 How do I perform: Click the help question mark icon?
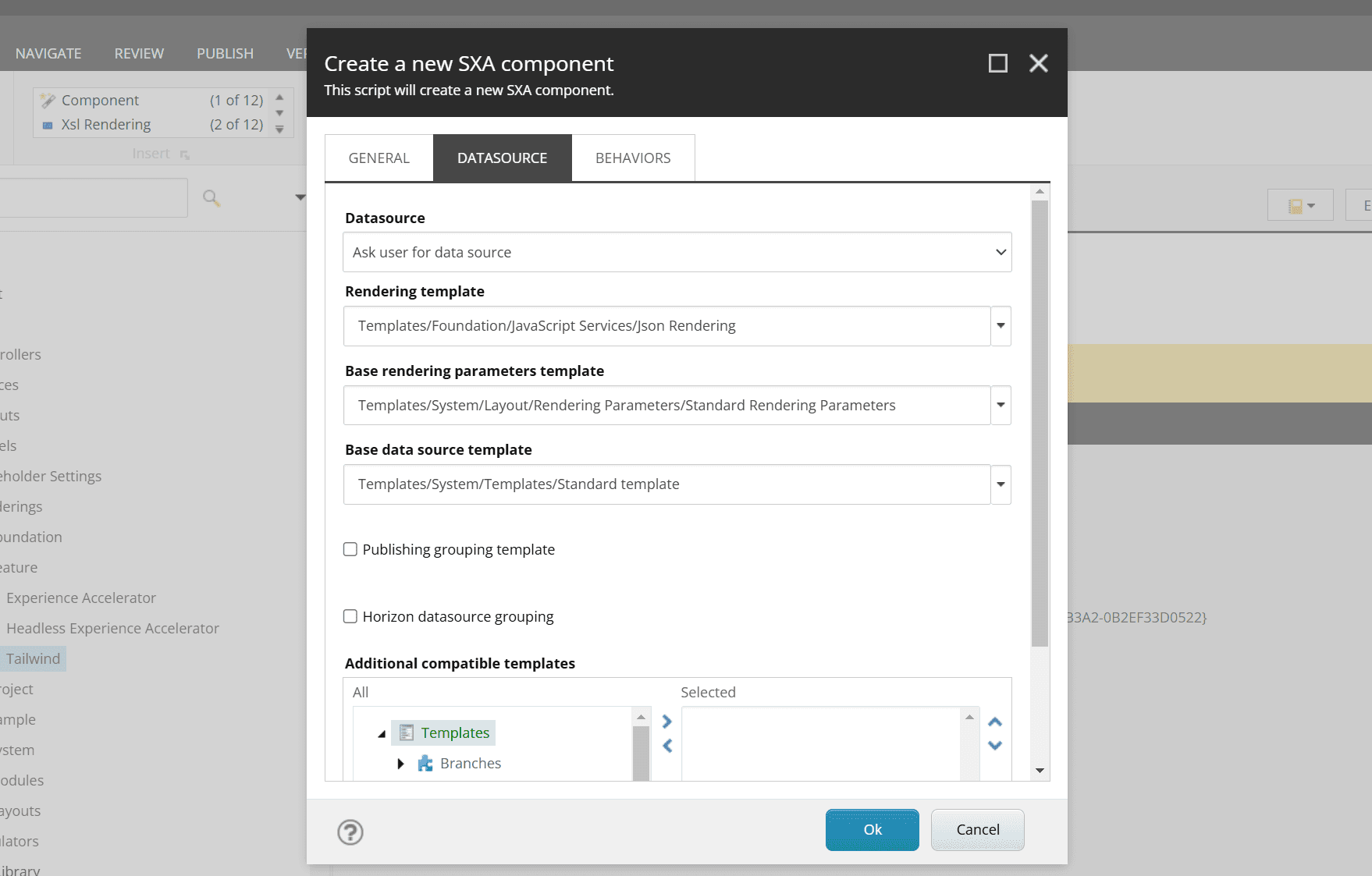tap(350, 832)
